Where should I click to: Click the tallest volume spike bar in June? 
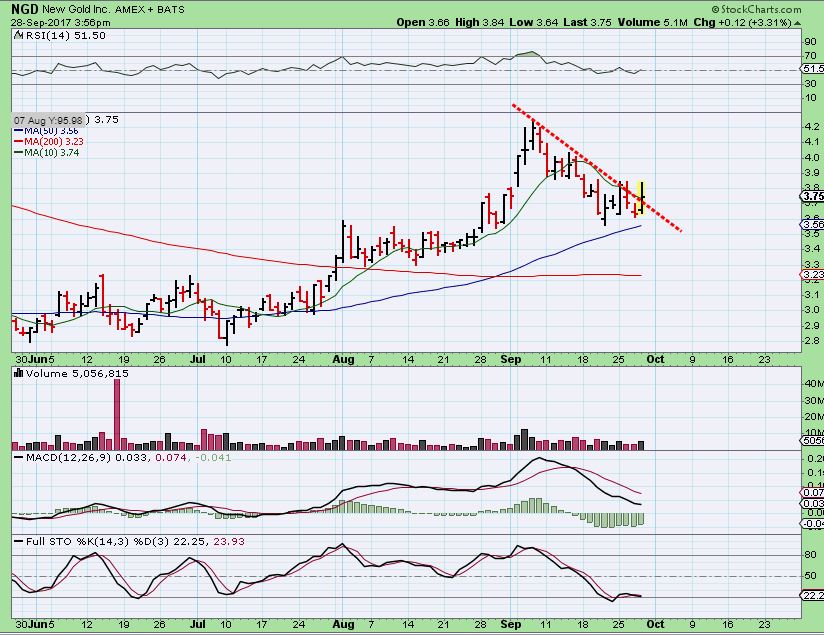(x=117, y=414)
